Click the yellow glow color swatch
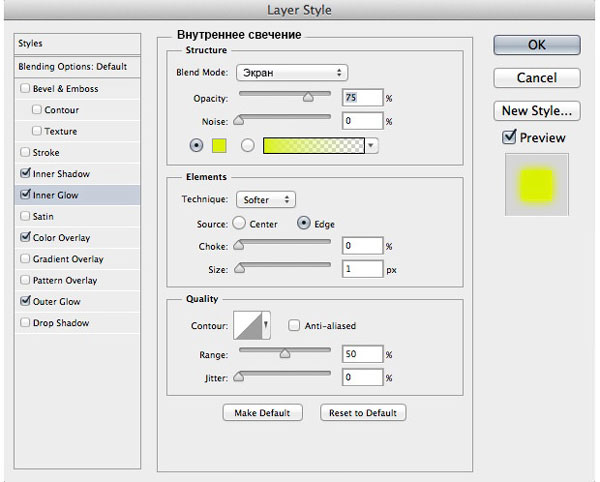The width and height of the screenshot is (600, 482). click(219, 146)
